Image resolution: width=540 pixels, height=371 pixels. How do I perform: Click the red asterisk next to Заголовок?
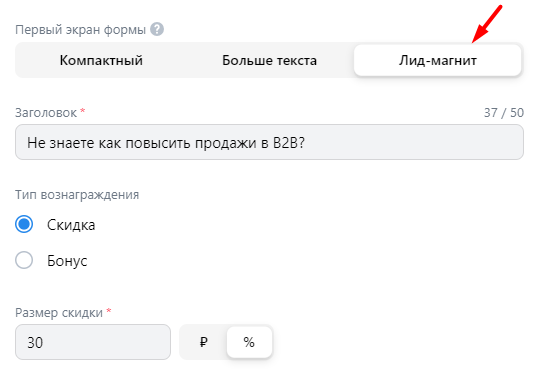(82, 111)
